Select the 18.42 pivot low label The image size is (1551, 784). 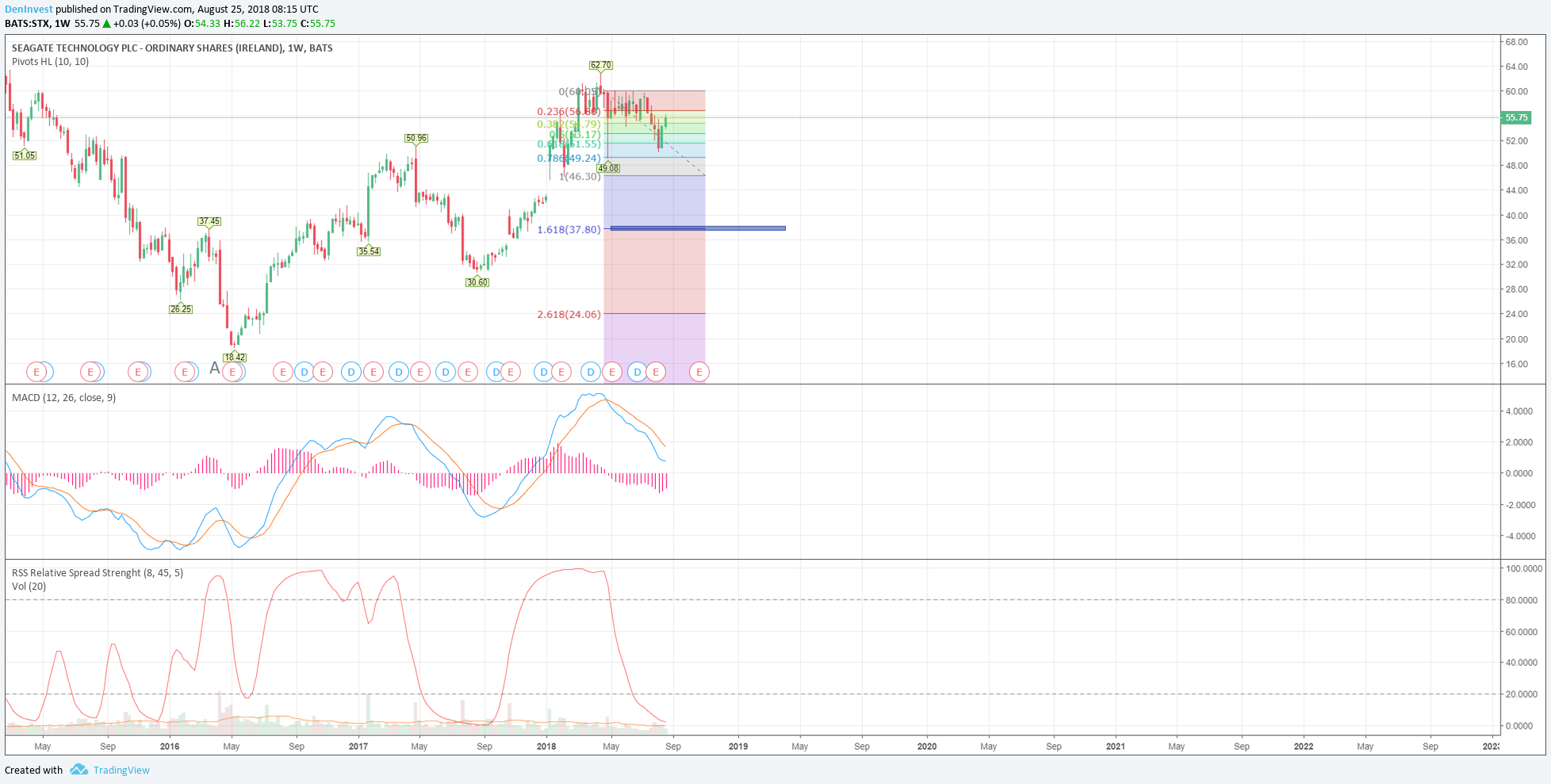tap(235, 357)
